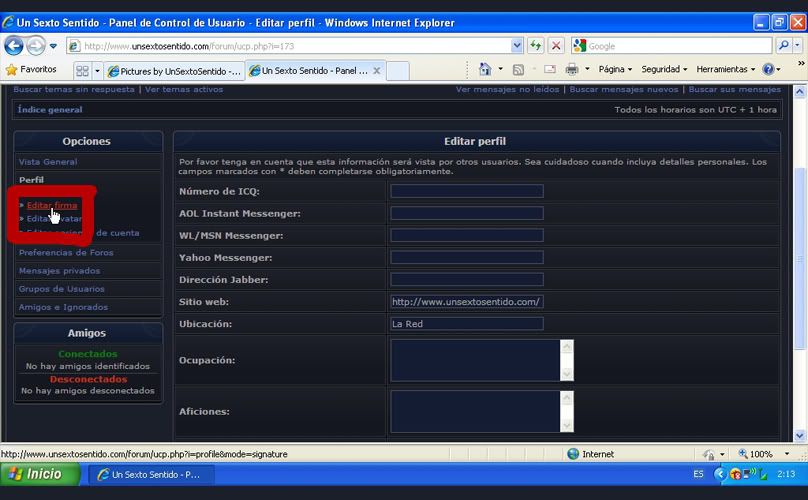Screen dimensions: 808x500
Task: Click the Sitio web field
Action: [x=467, y=302]
